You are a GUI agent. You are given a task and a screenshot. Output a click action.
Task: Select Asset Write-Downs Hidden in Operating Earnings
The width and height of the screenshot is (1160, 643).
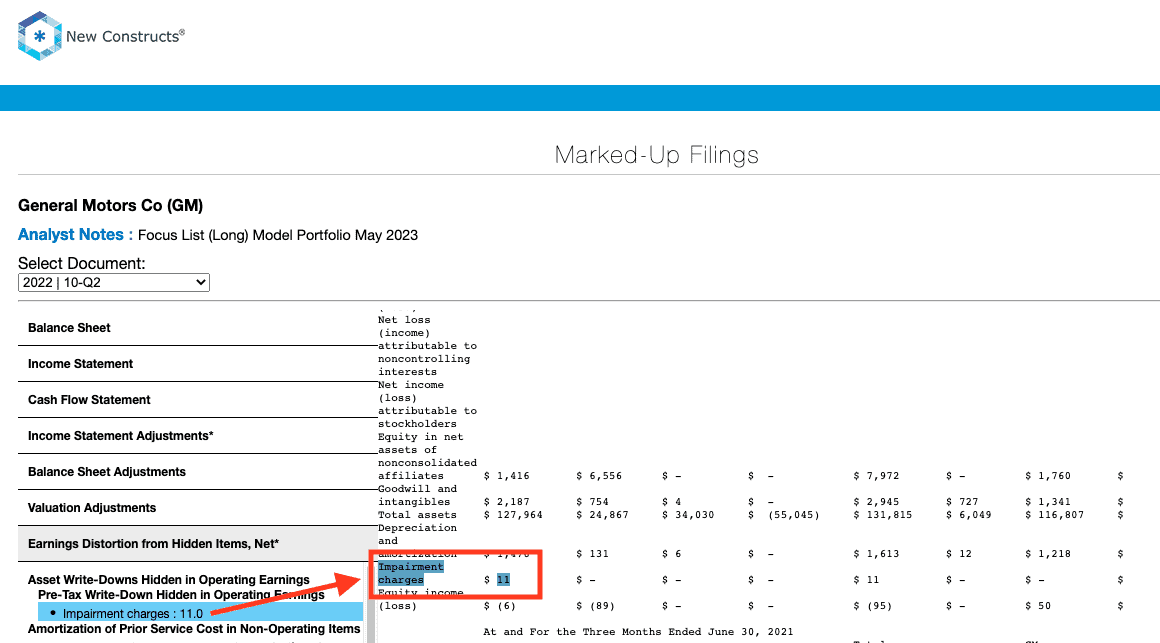[169, 579]
